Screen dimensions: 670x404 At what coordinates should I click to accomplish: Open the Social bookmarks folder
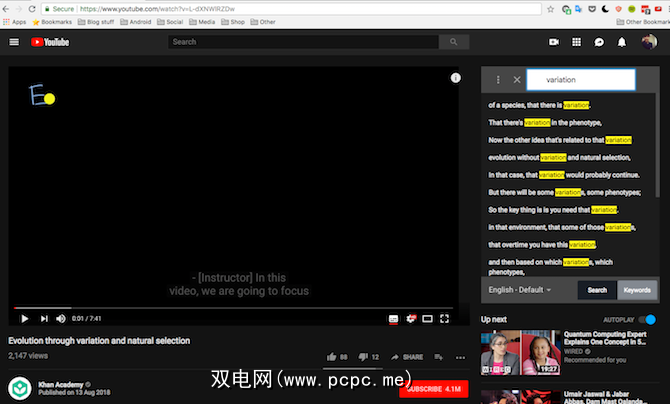pyautogui.click(x=170, y=22)
